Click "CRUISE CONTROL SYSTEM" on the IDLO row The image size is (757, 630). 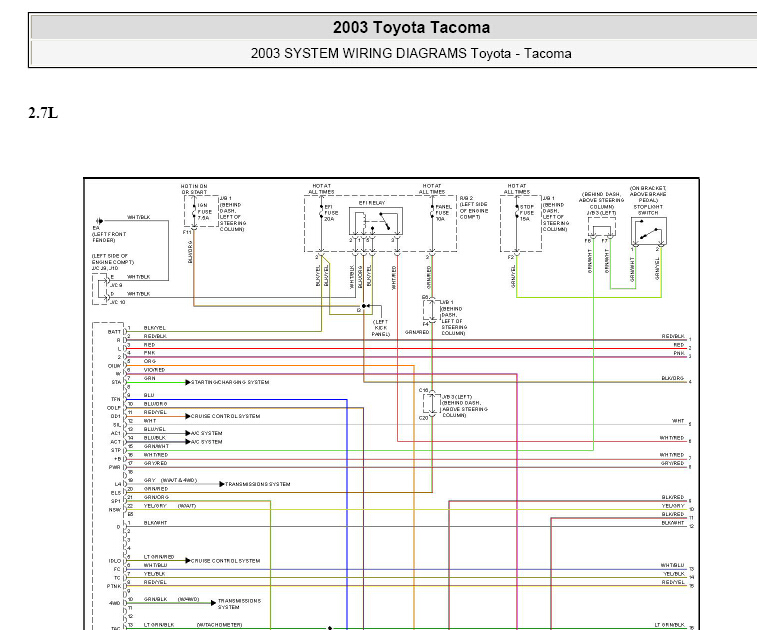point(225,561)
